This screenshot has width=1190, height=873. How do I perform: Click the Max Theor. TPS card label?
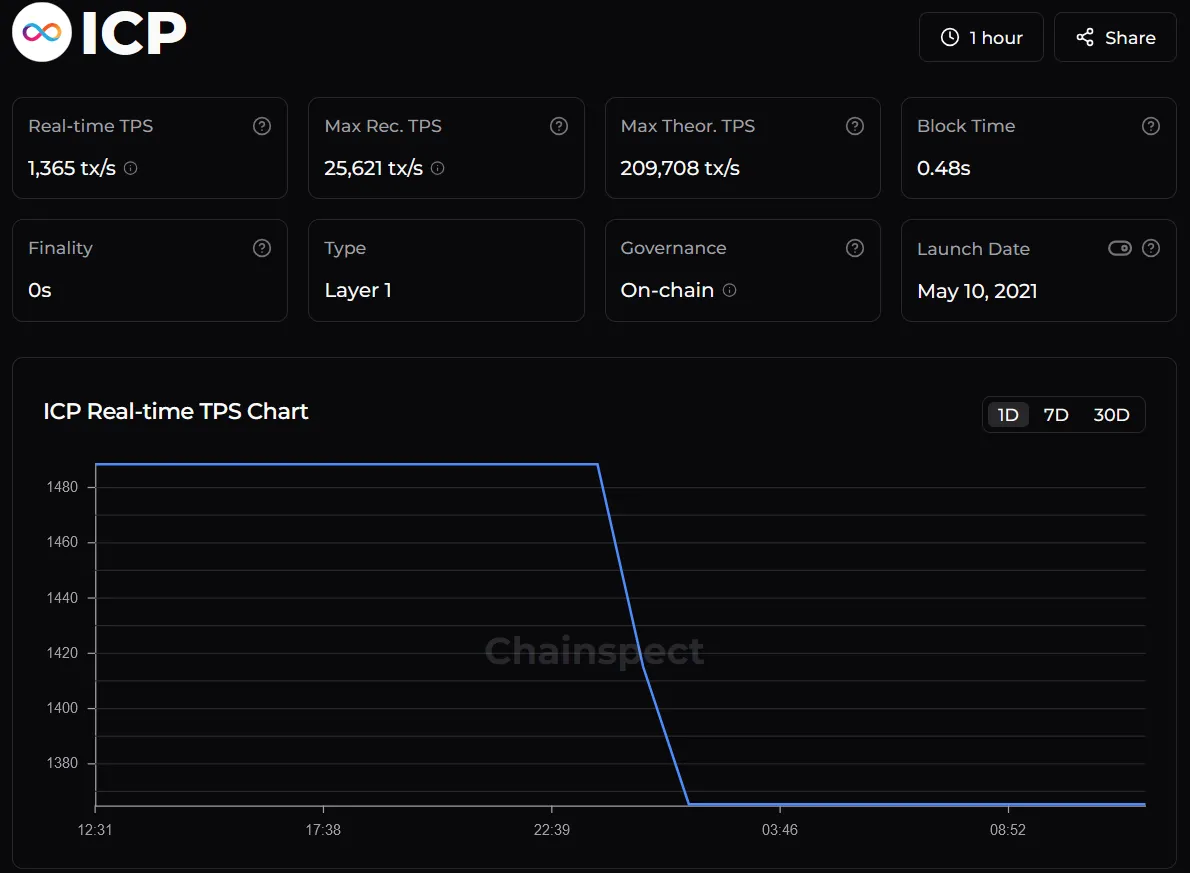(688, 126)
